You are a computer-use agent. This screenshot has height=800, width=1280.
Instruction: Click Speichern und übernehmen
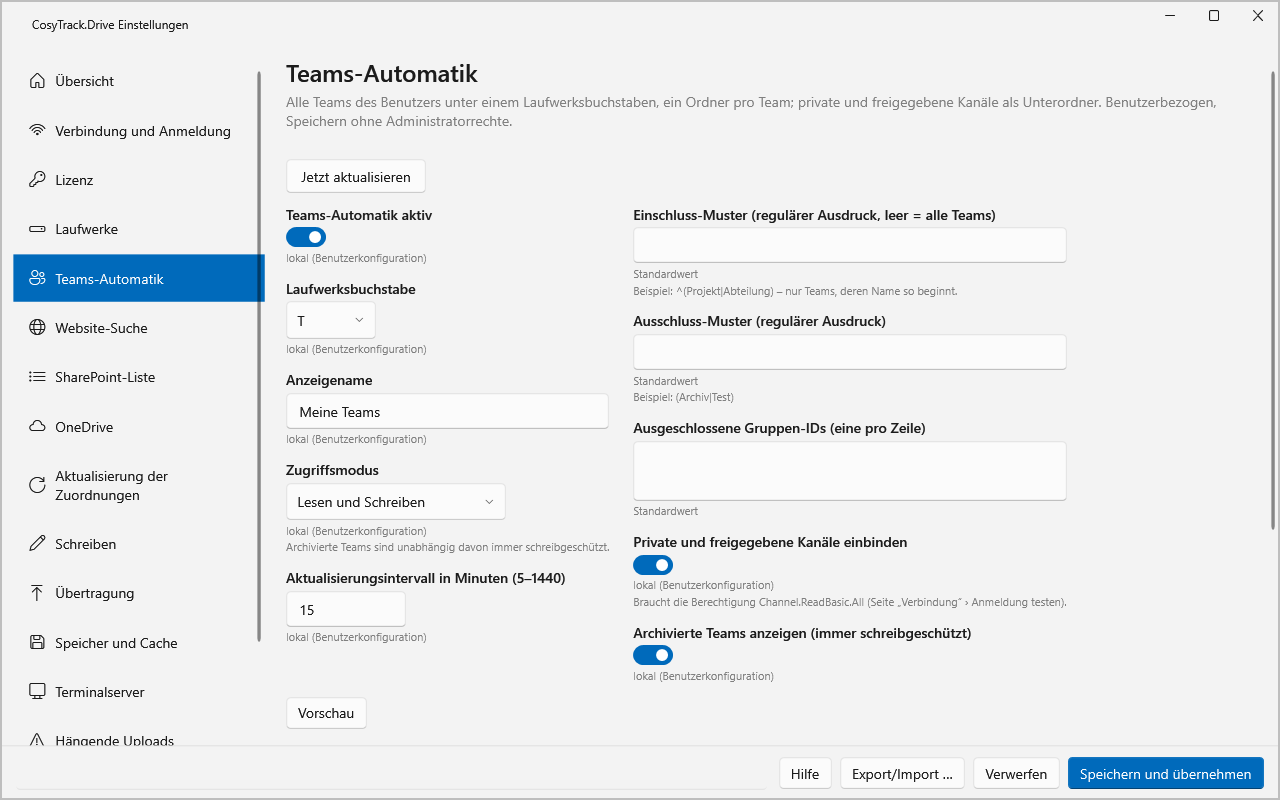(x=1166, y=774)
